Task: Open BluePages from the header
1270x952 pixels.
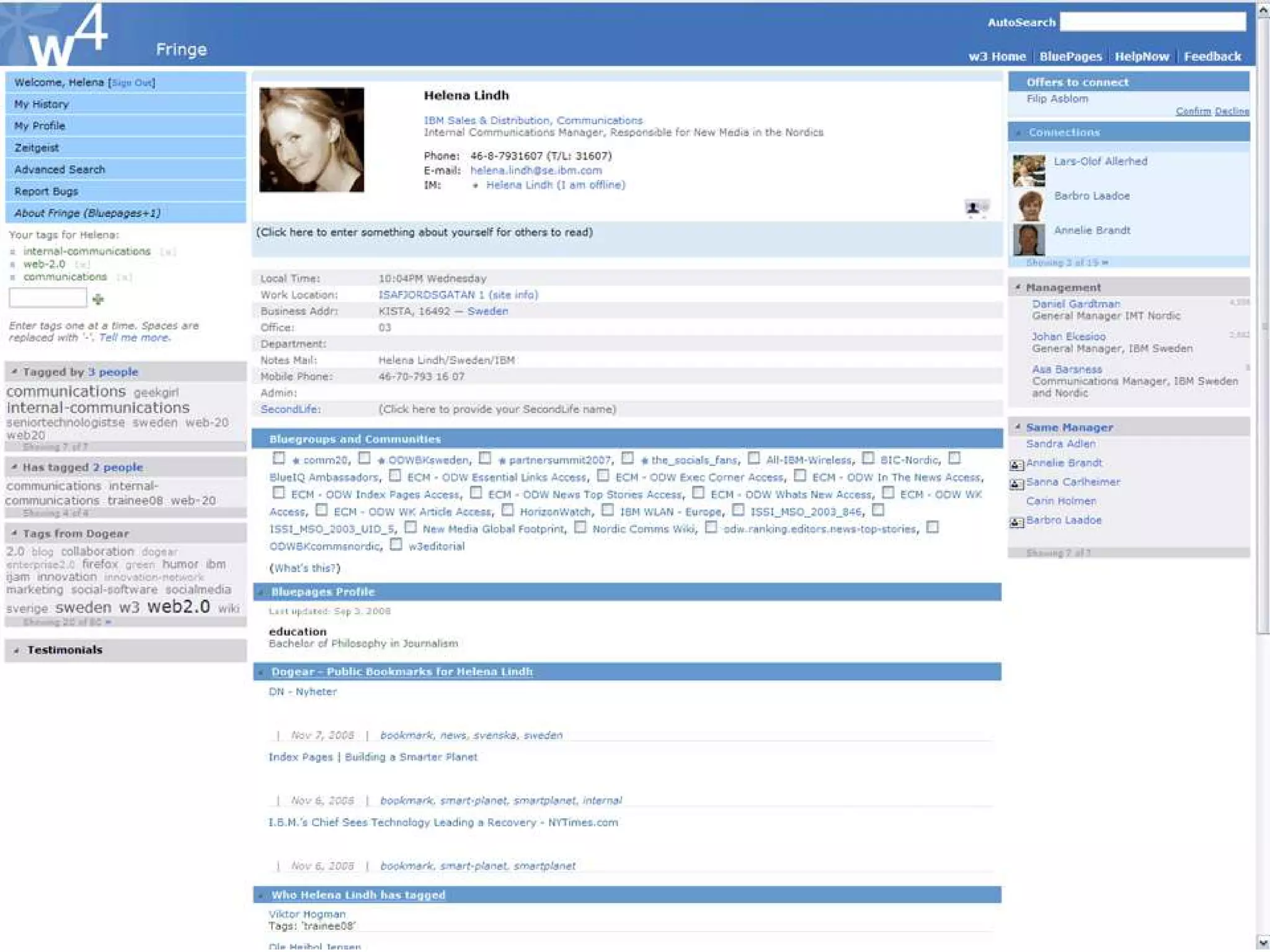Action: [x=1070, y=56]
